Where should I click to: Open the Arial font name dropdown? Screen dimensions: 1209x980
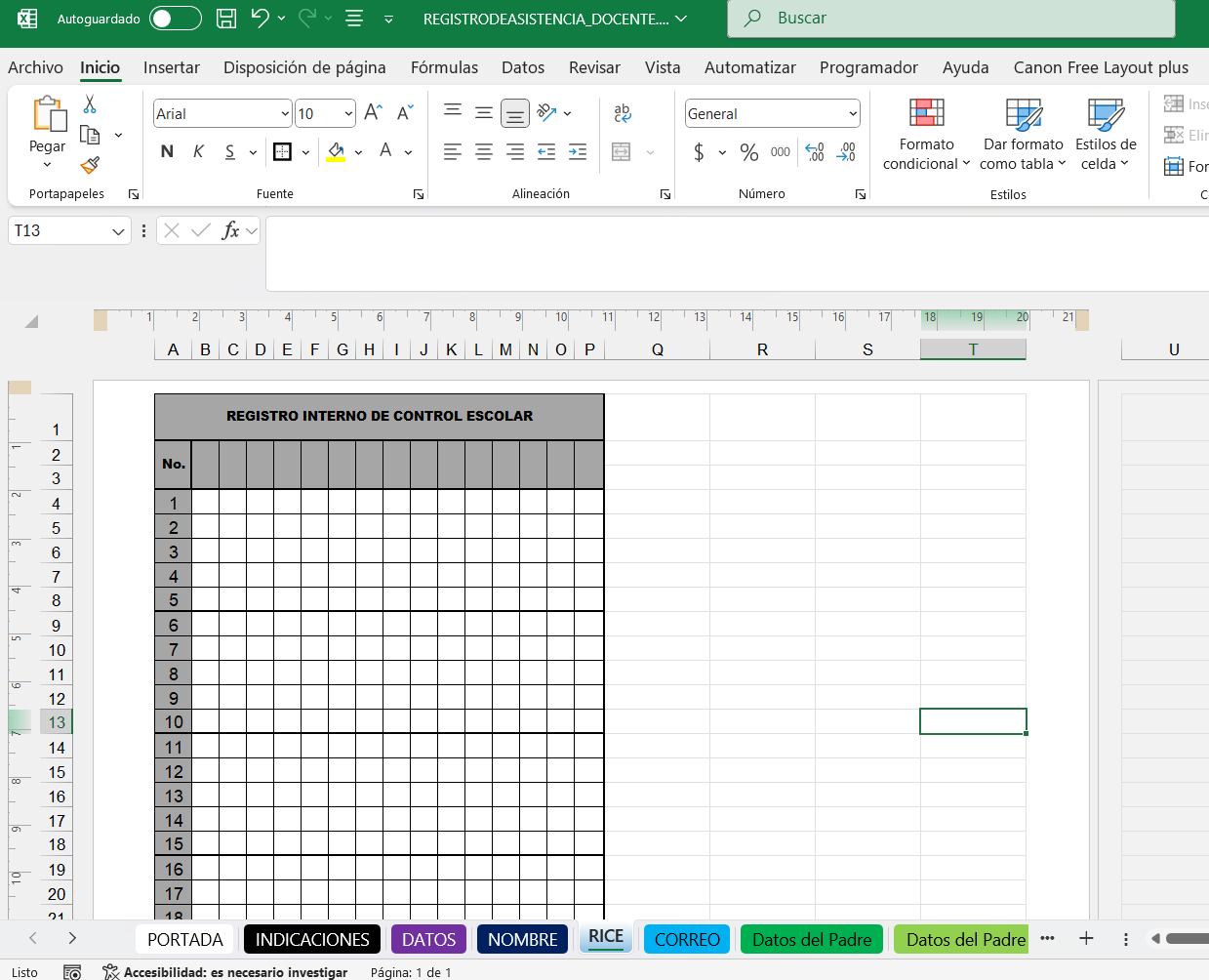284,114
